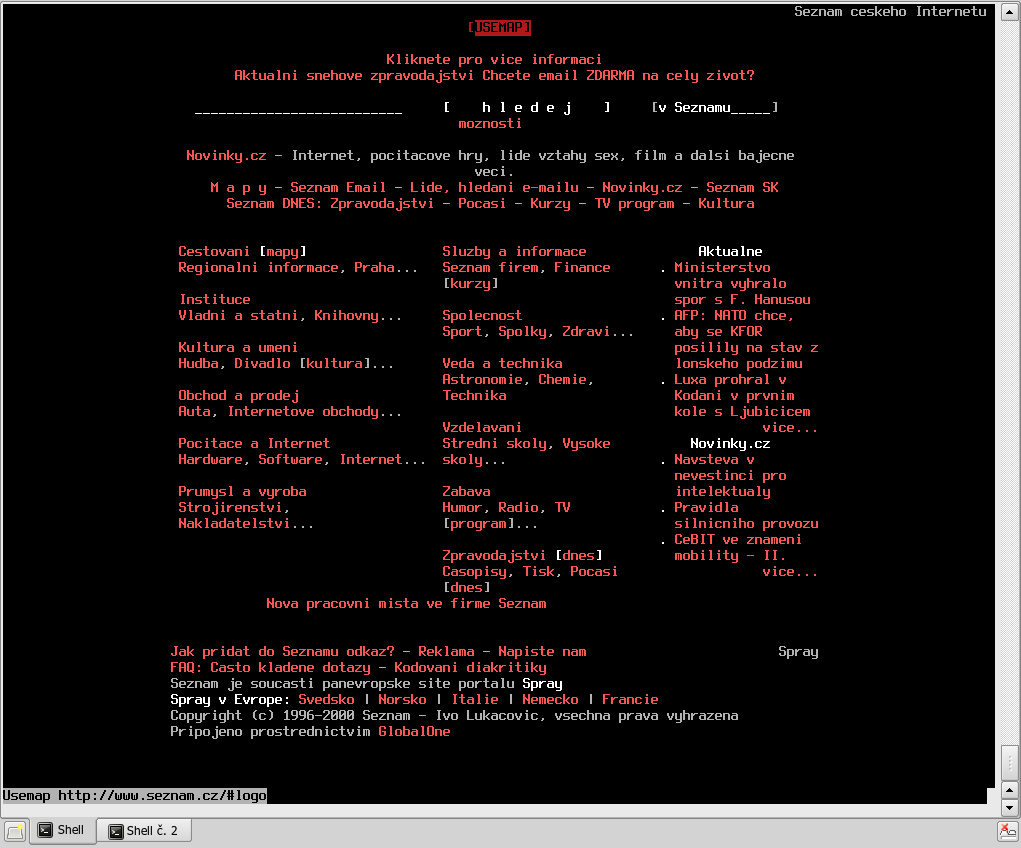1021x848 pixels.
Task: Open the Ministerstvo vnitra news headline
Action: [742, 284]
